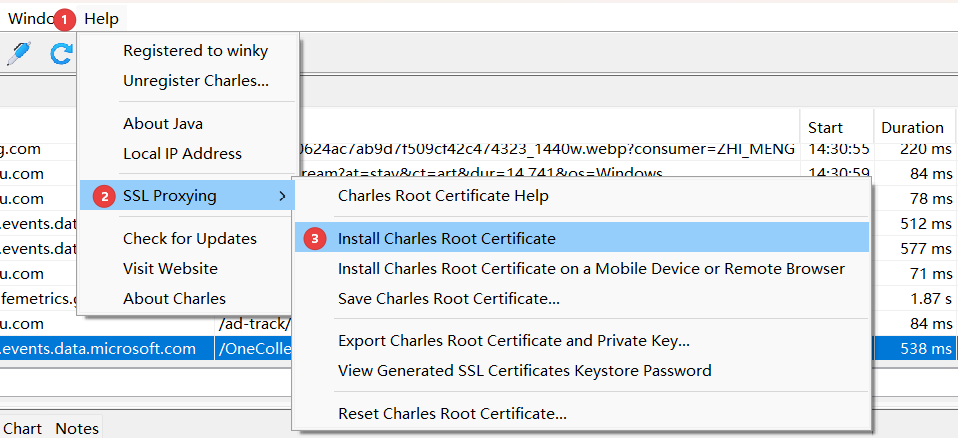Show Local IP Address
Screen dimensions: 958x438
(x=182, y=154)
